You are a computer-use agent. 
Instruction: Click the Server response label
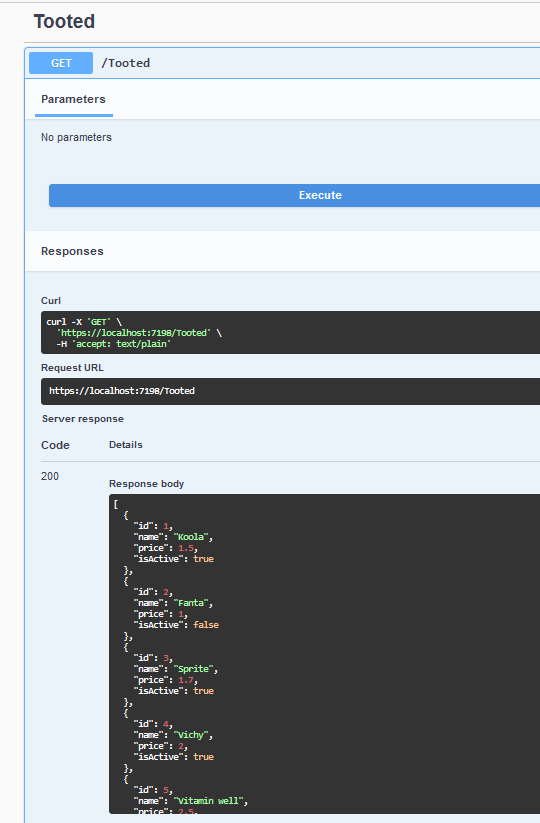(x=83, y=419)
